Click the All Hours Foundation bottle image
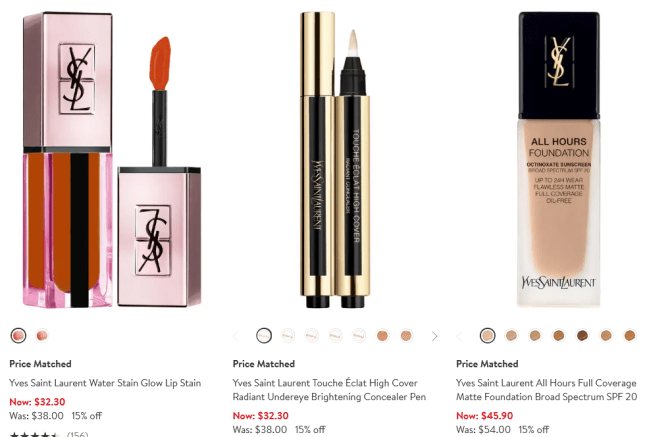The width and height of the screenshot is (645, 437). (x=559, y=160)
